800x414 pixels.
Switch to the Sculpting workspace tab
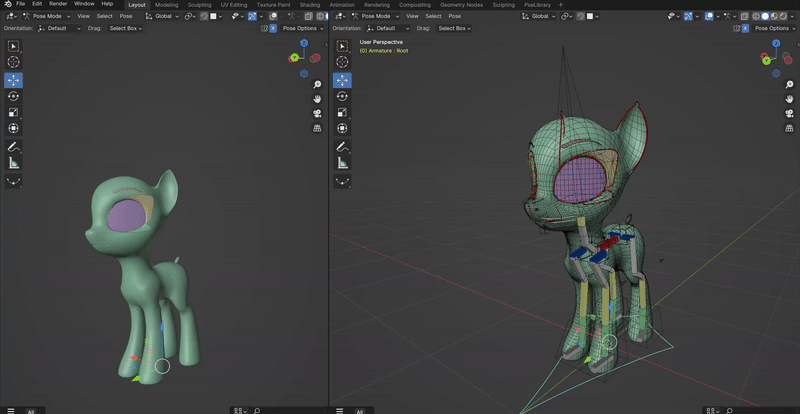coord(199,5)
